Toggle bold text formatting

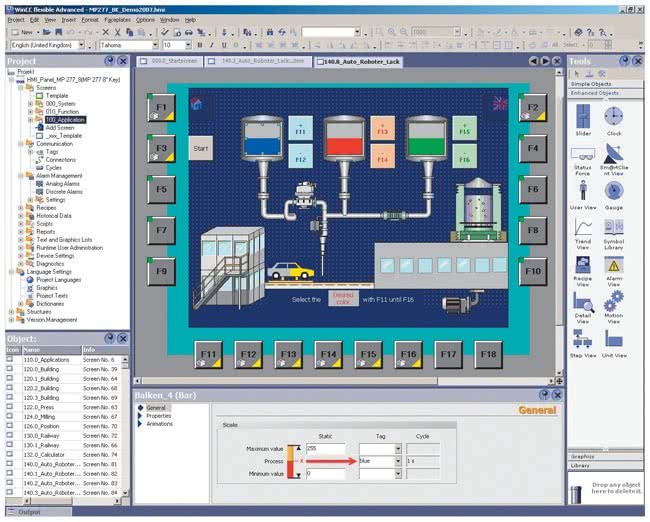click(199, 45)
